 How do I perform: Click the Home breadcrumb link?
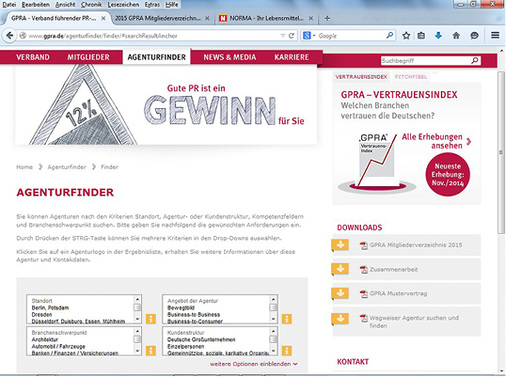point(25,167)
